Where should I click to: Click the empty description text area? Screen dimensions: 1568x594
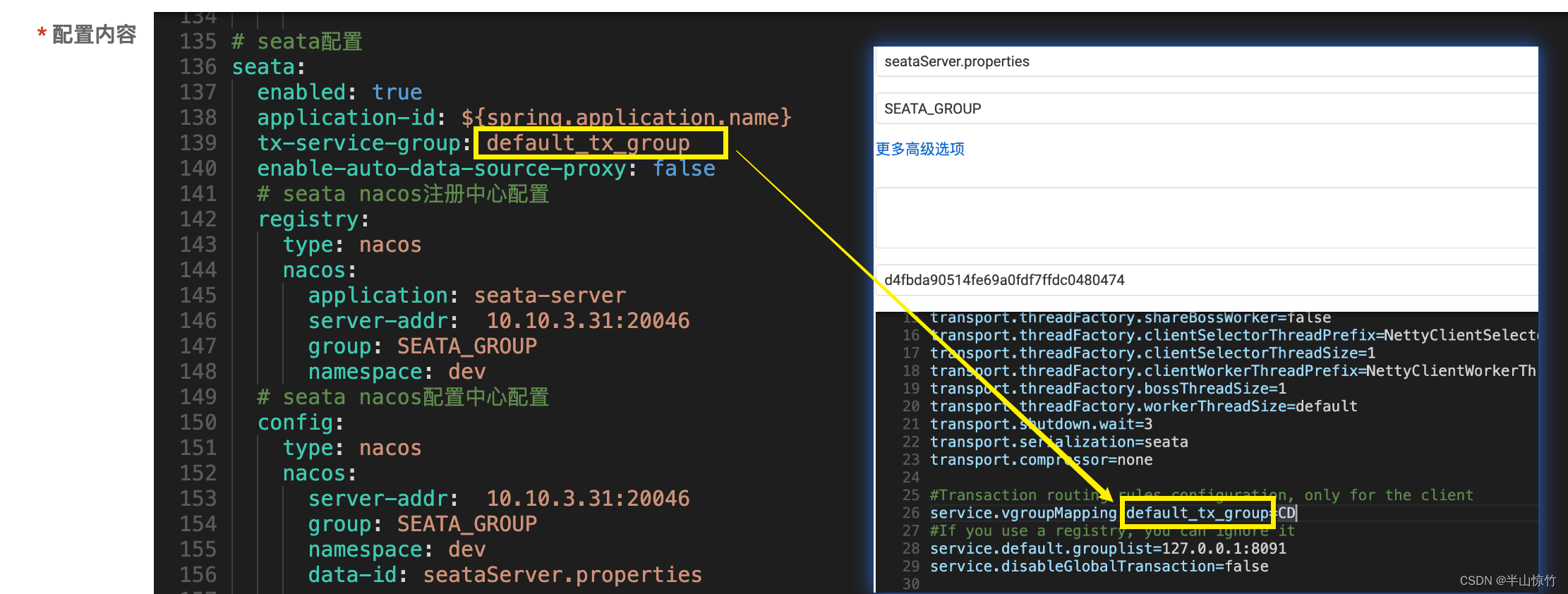pyautogui.click(x=1206, y=217)
